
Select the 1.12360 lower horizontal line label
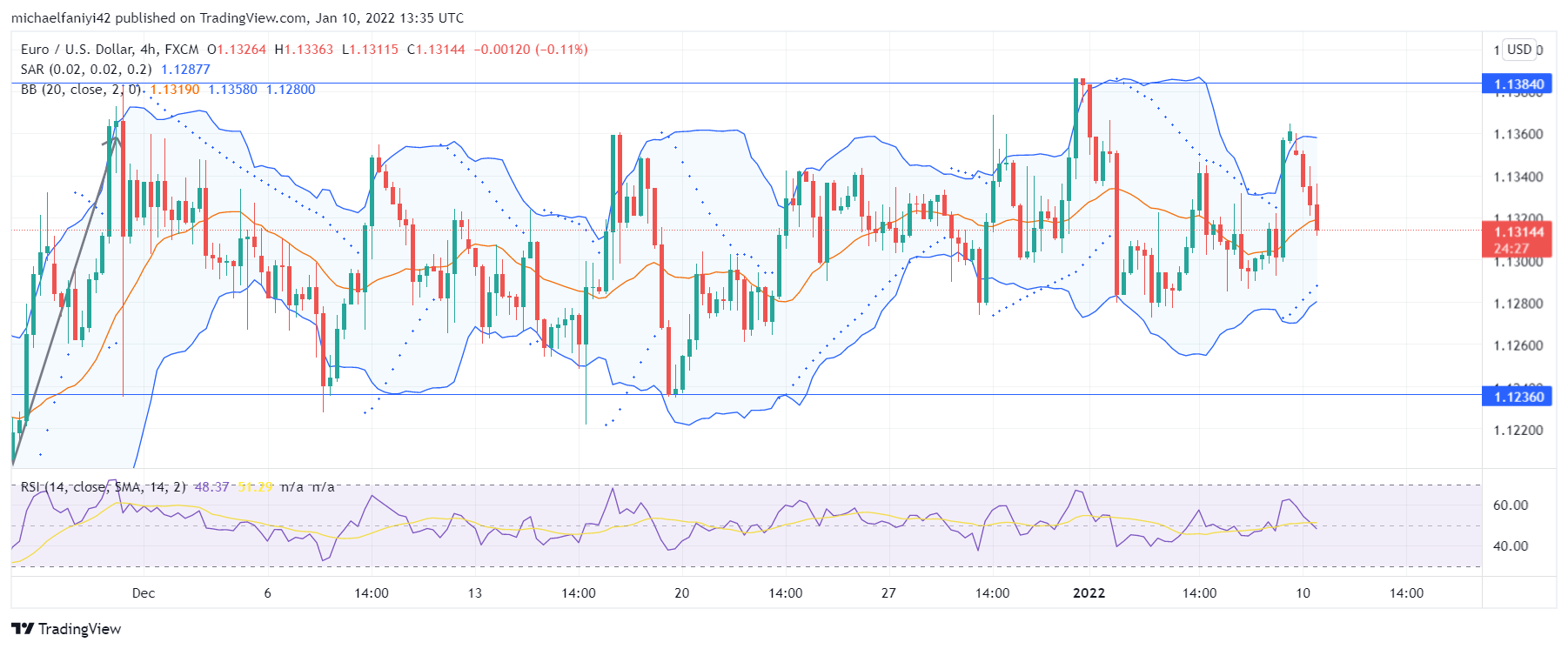(x=1518, y=397)
